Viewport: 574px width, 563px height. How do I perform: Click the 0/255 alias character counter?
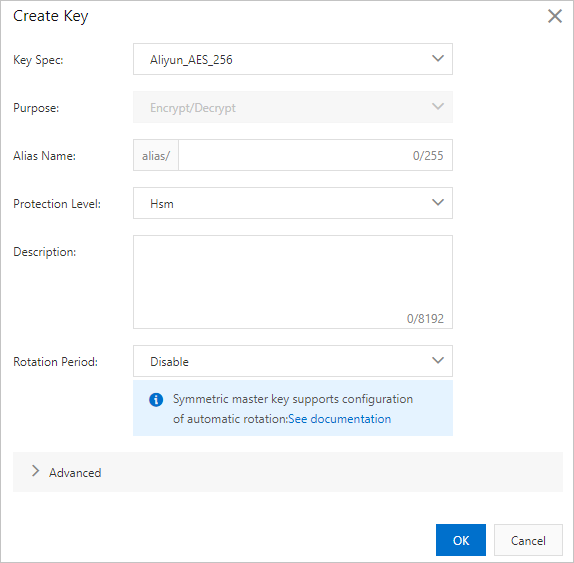(428, 156)
